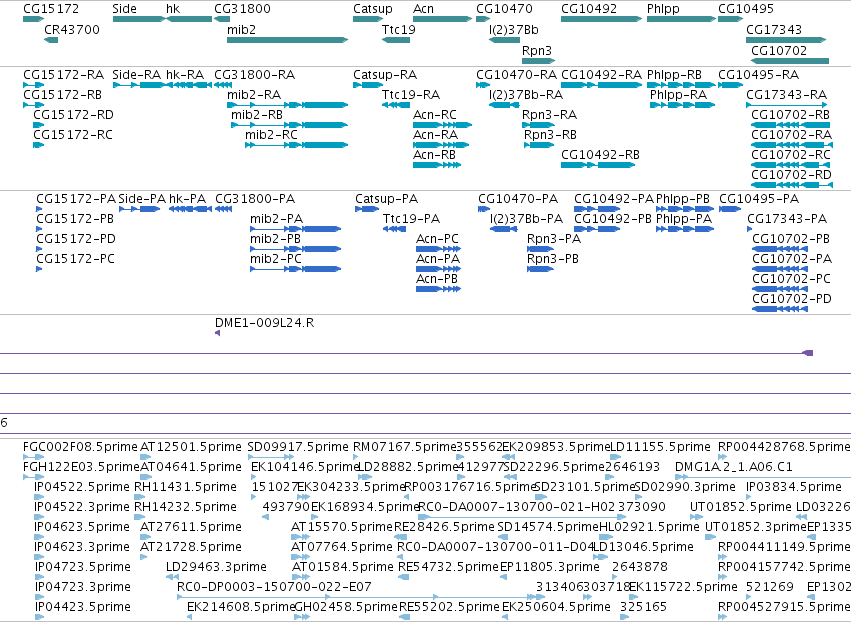The width and height of the screenshot is (851, 622).
Task: Click transcript Catsup-RA
Action: [x=385, y=75]
